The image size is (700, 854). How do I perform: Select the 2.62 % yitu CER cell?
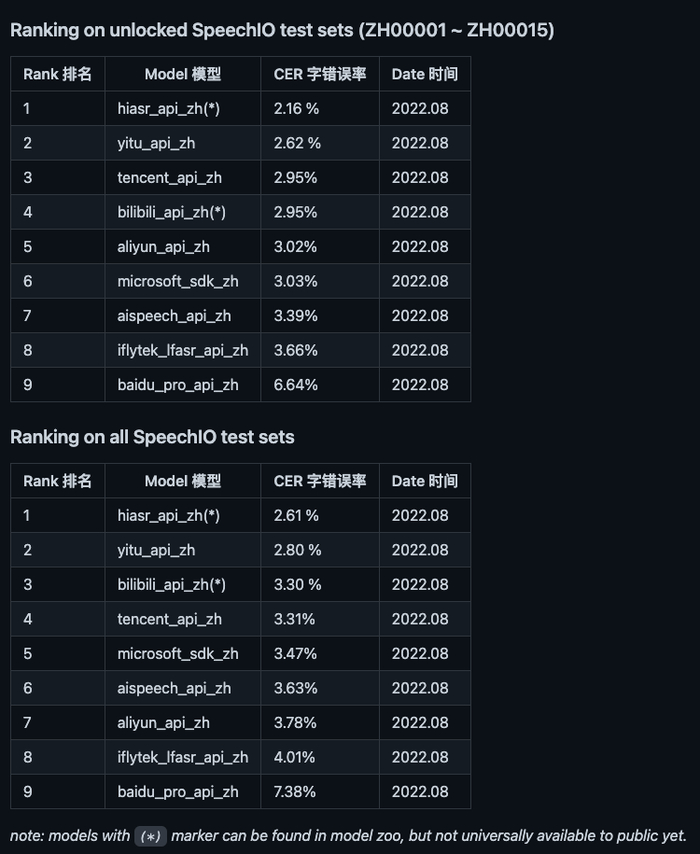(297, 143)
